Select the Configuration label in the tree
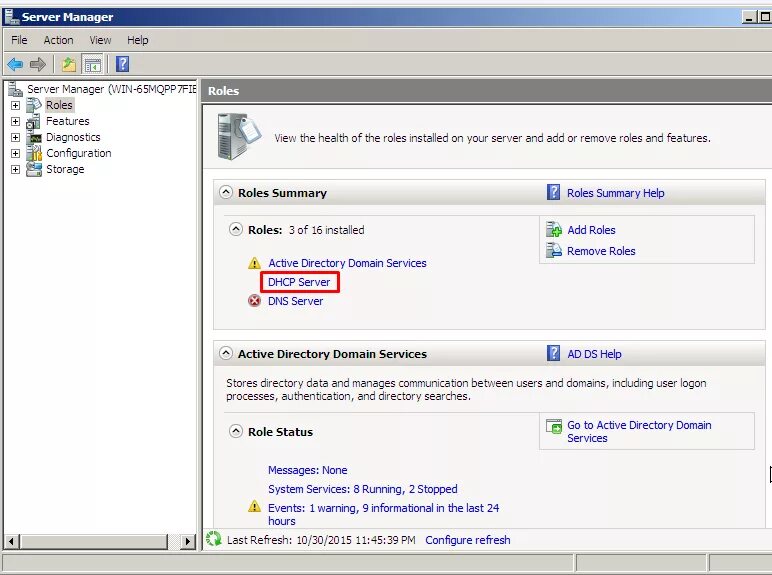Screen dimensions: 772x575 [x=78, y=153]
